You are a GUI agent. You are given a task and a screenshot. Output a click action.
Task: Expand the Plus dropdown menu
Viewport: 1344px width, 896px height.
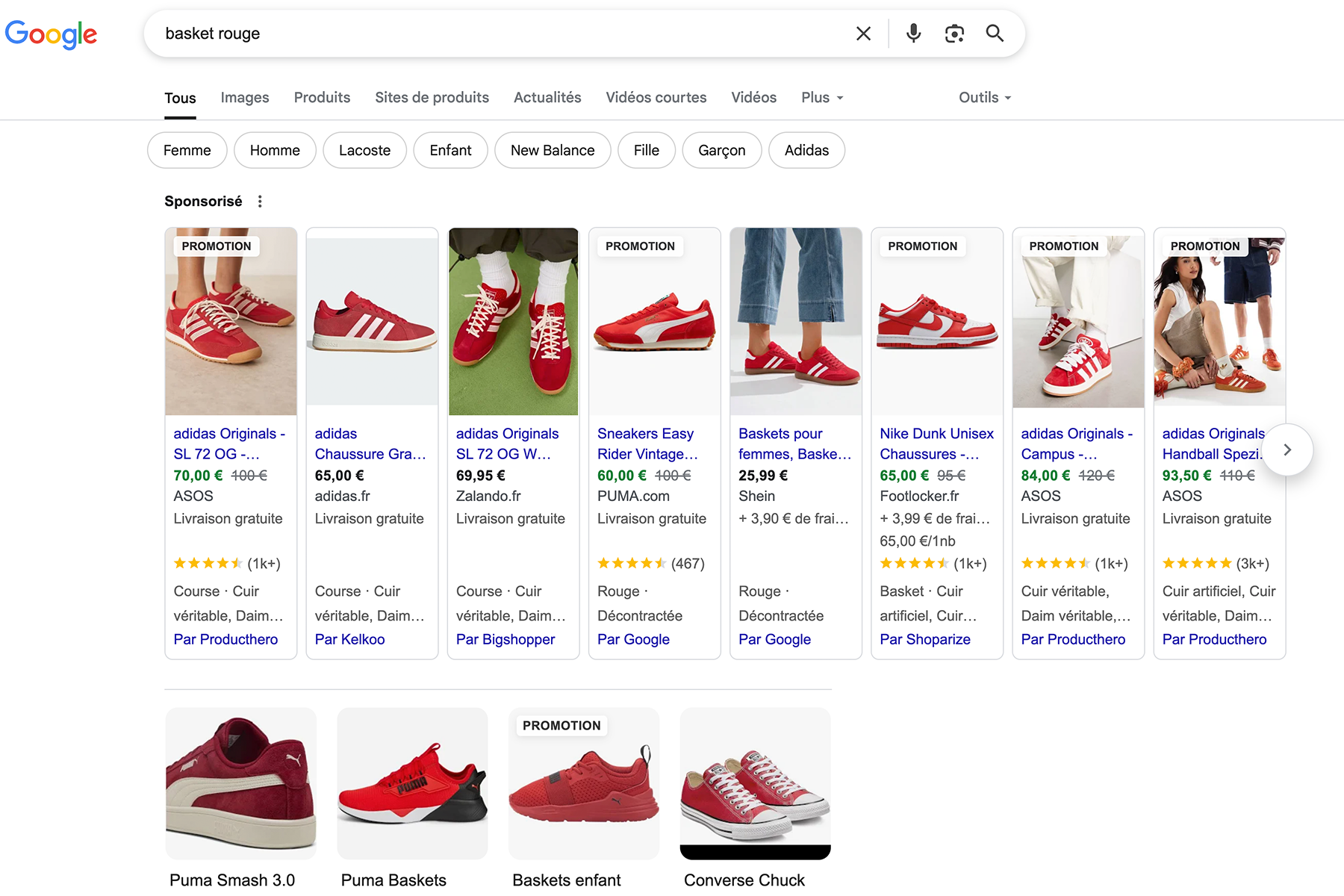pyautogui.click(x=822, y=98)
